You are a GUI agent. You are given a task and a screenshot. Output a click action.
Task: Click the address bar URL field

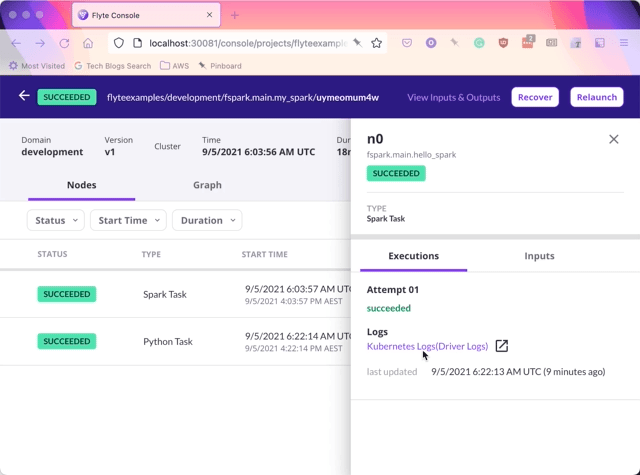point(248,43)
